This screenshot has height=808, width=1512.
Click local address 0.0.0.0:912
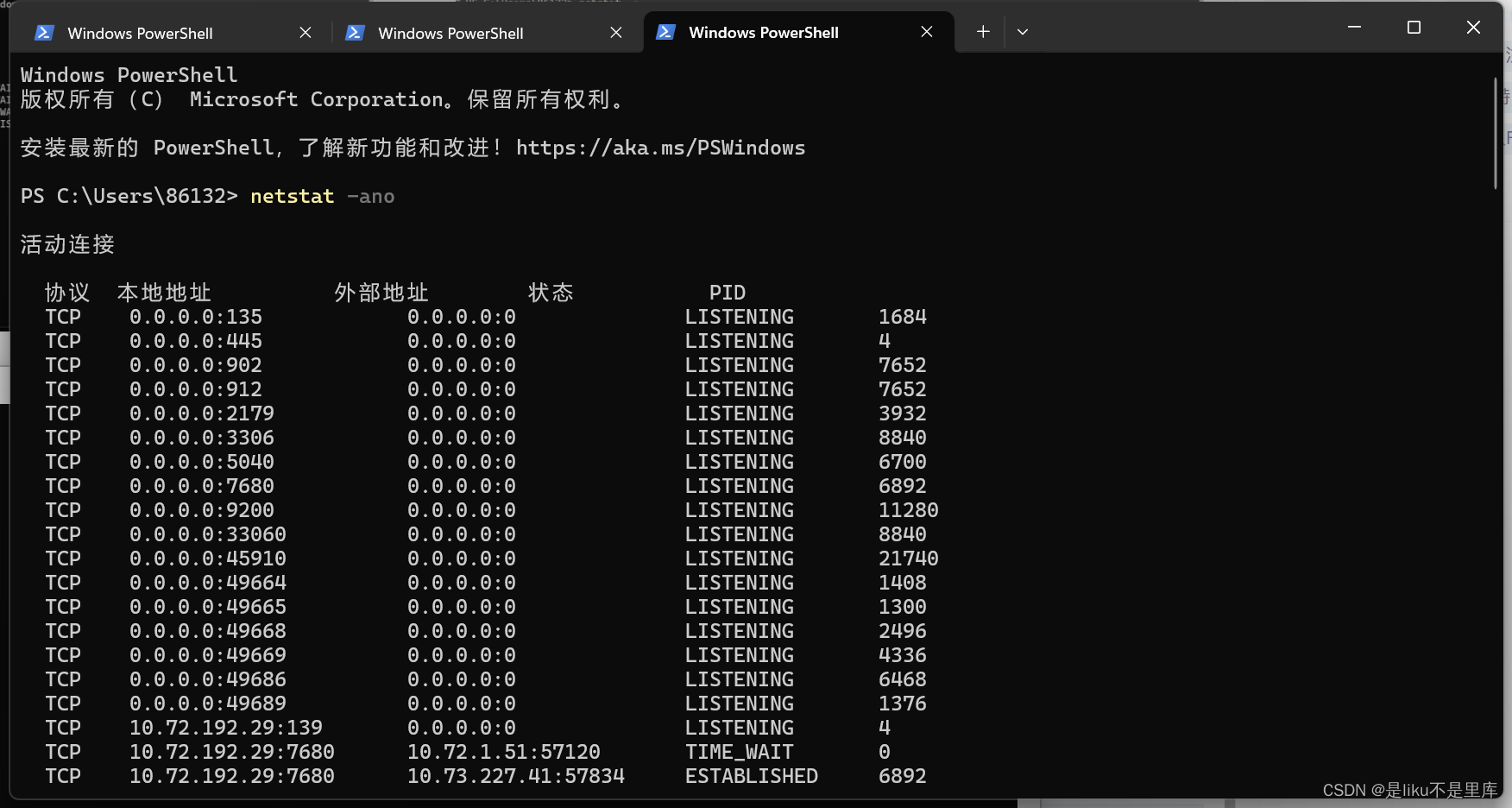coord(196,390)
